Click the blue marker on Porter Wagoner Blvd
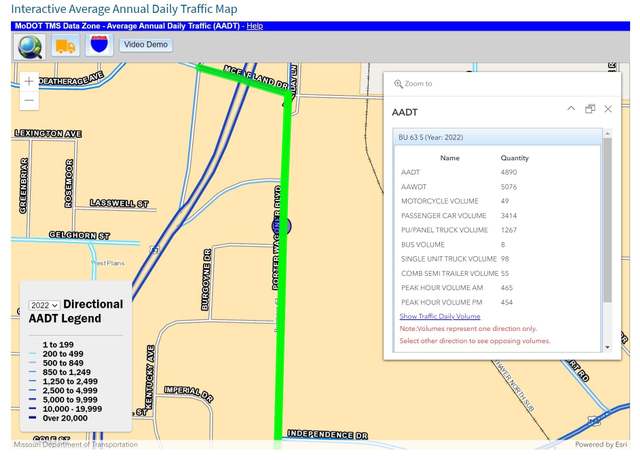This screenshot has width=640, height=460. pyautogui.click(x=282, y=226)
